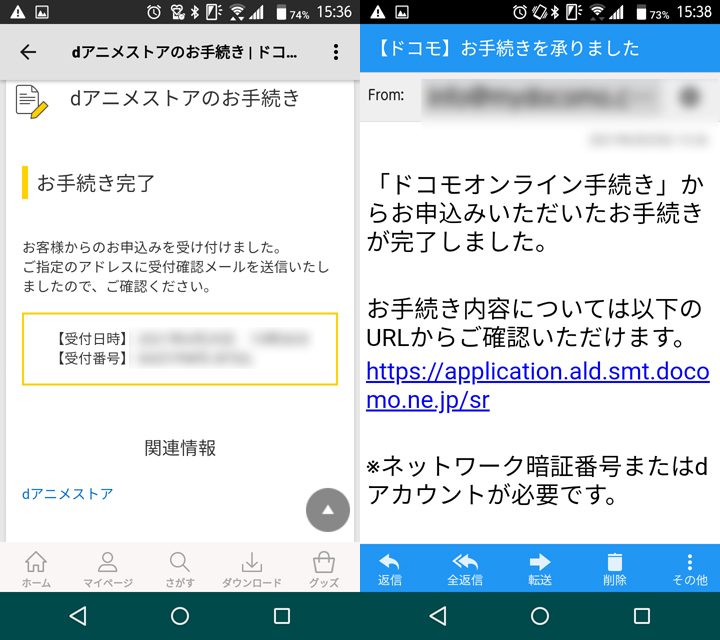720x640 pixels.
Task: Tap 返信 reply button in mail toolbar
Action: pos(389,570)
